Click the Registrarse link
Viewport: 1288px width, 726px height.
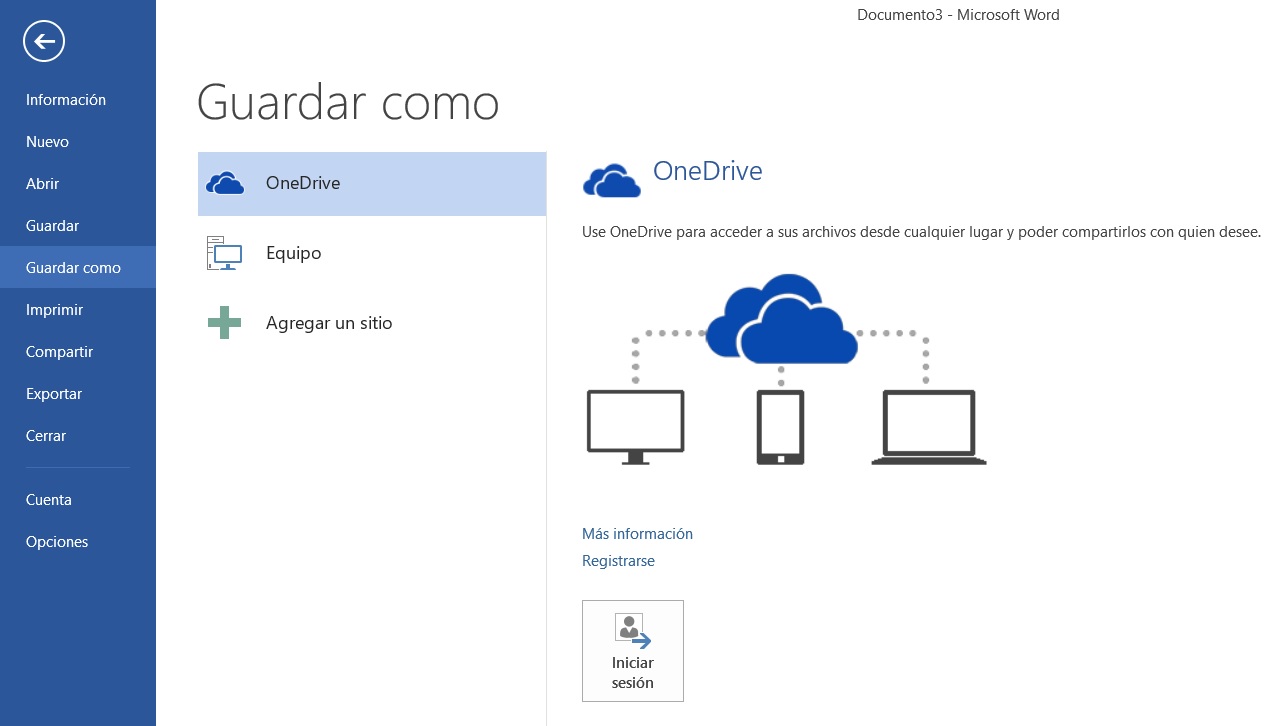[x=618, y=561]
